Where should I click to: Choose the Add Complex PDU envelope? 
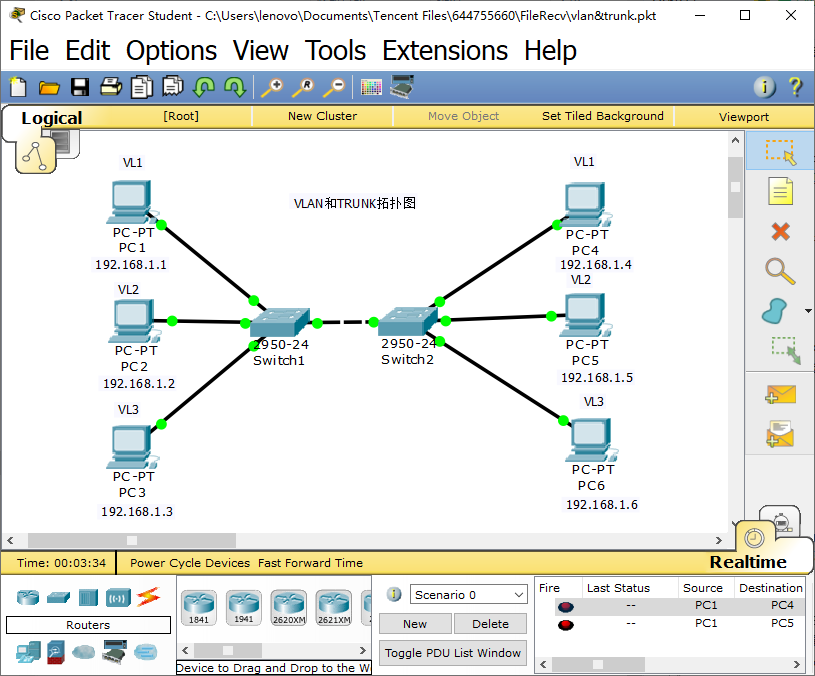click(x=780, y=434)
